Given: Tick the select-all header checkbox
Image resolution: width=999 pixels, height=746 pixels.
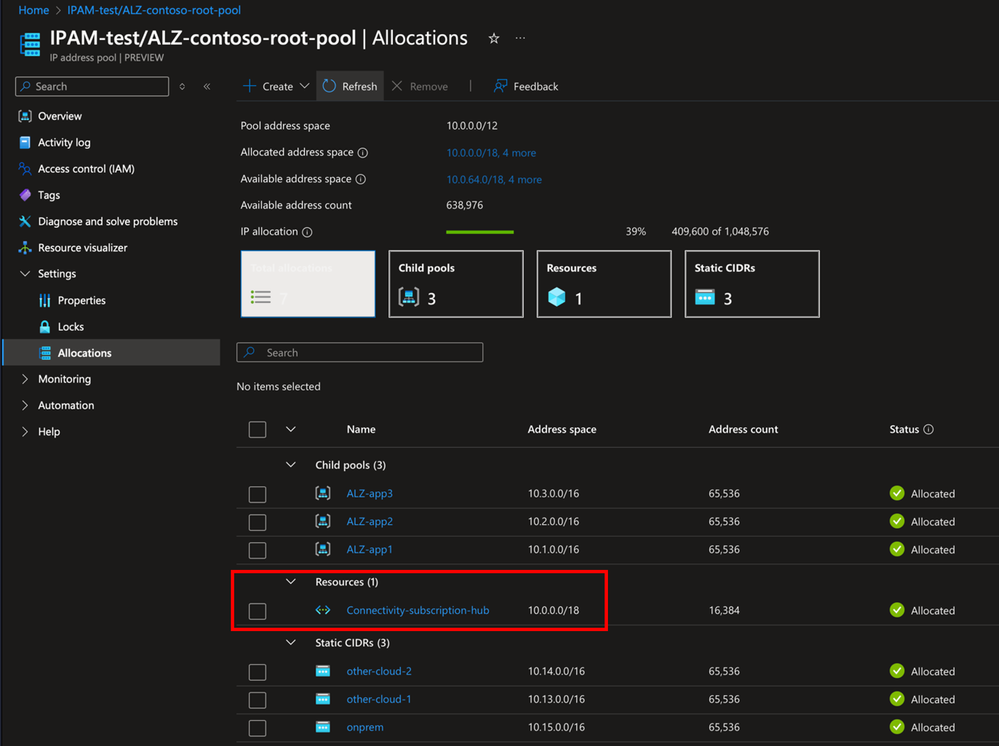Looking at the screenshot, I should tap(257, 429).
